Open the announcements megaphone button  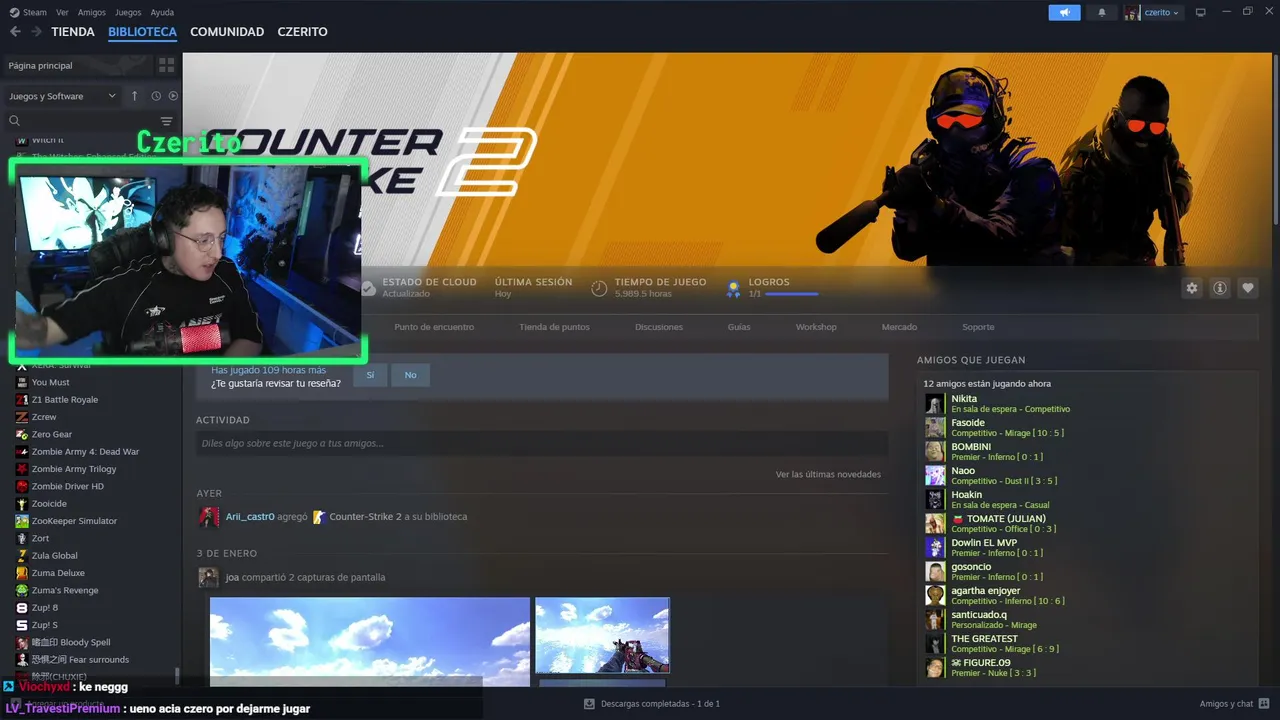click(1064, 13)
